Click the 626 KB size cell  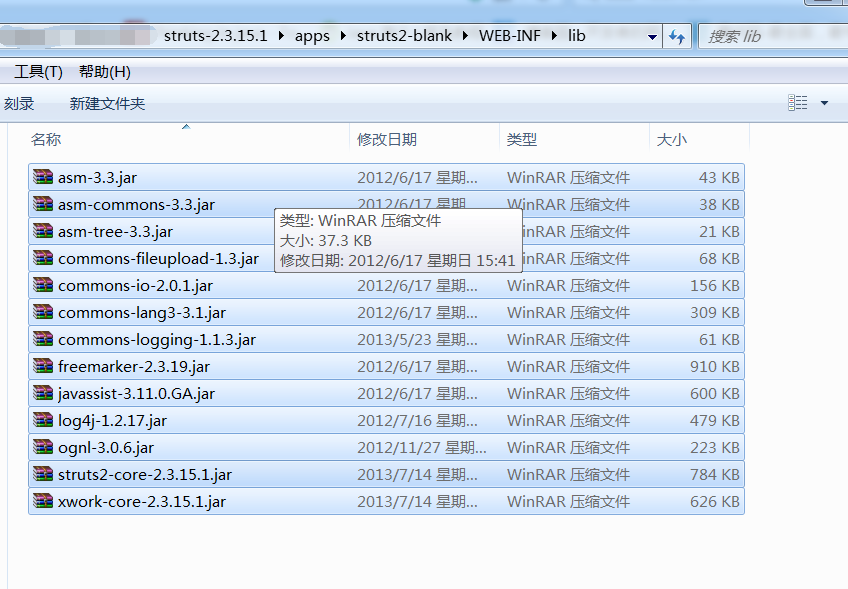pyautogui.click(x=714, y=502)
